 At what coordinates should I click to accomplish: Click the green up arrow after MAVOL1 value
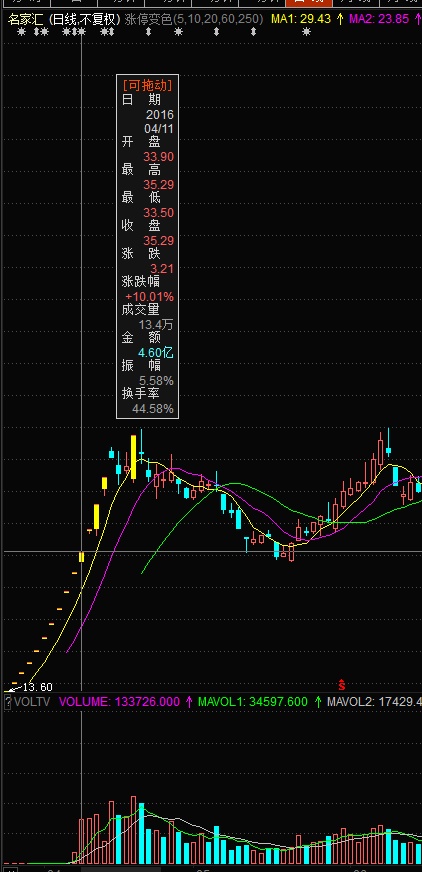[x=318, y=702]
